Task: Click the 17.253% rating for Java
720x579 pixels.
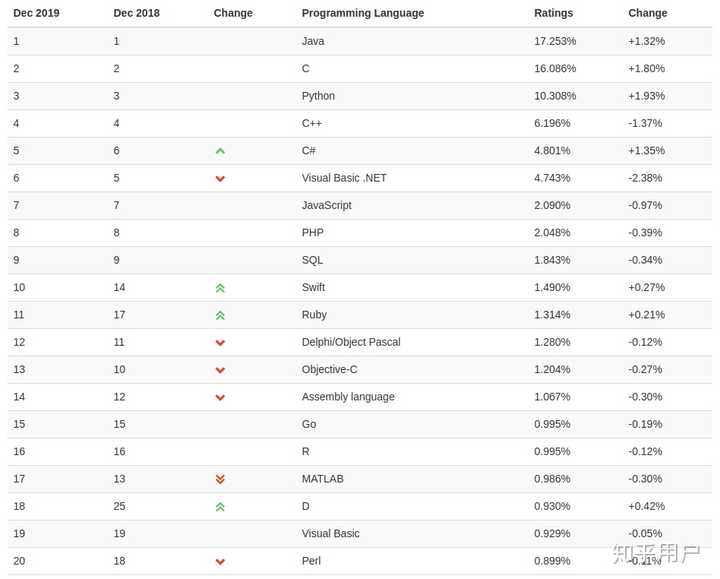Action: click(555, 41)
